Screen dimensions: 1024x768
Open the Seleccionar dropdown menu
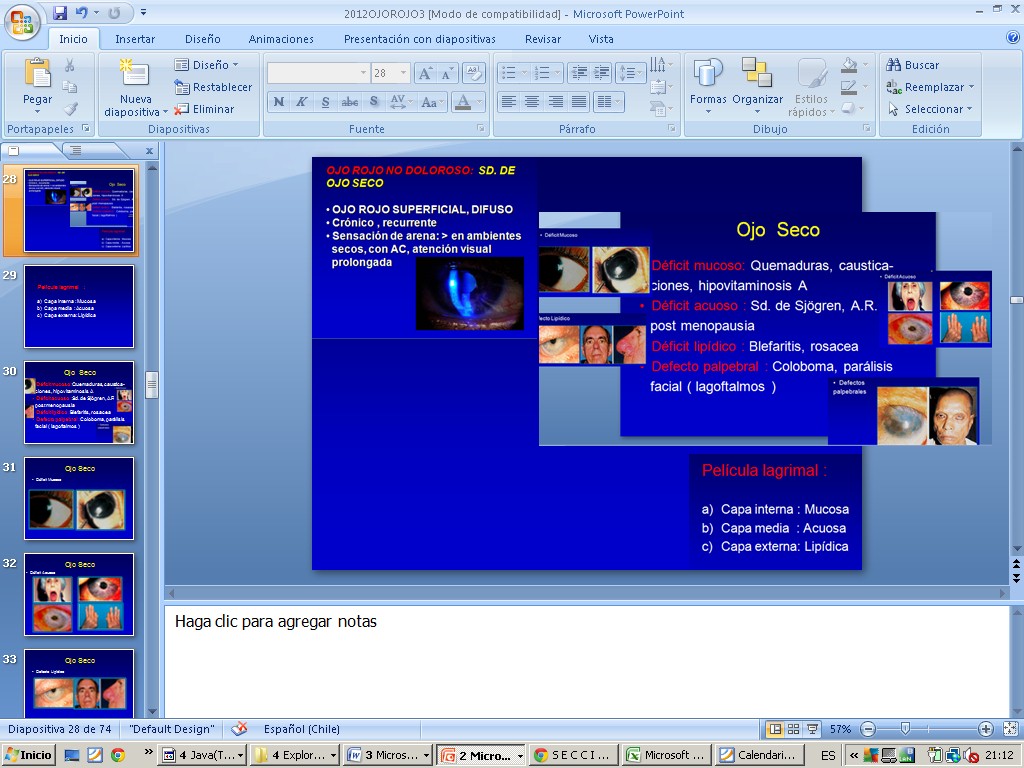[x=969, y=109]
